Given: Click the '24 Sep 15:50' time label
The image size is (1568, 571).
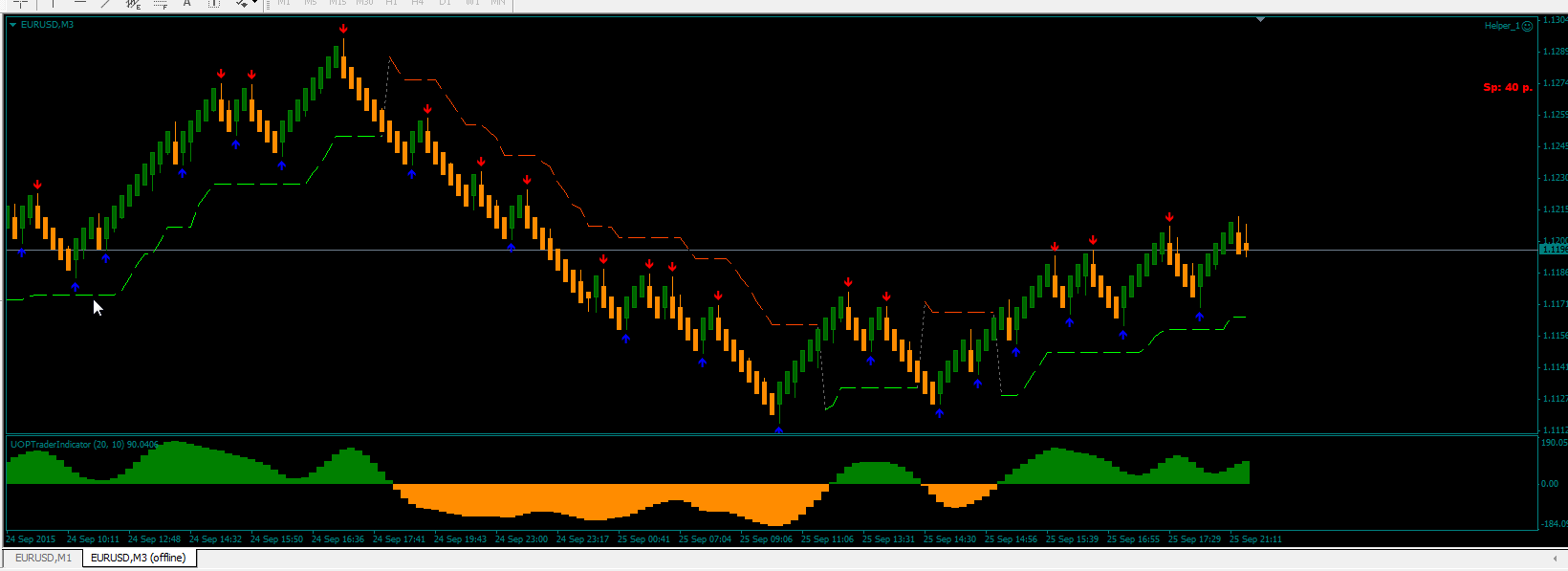Looking at the screenshot, I should [x=276, y=539].
